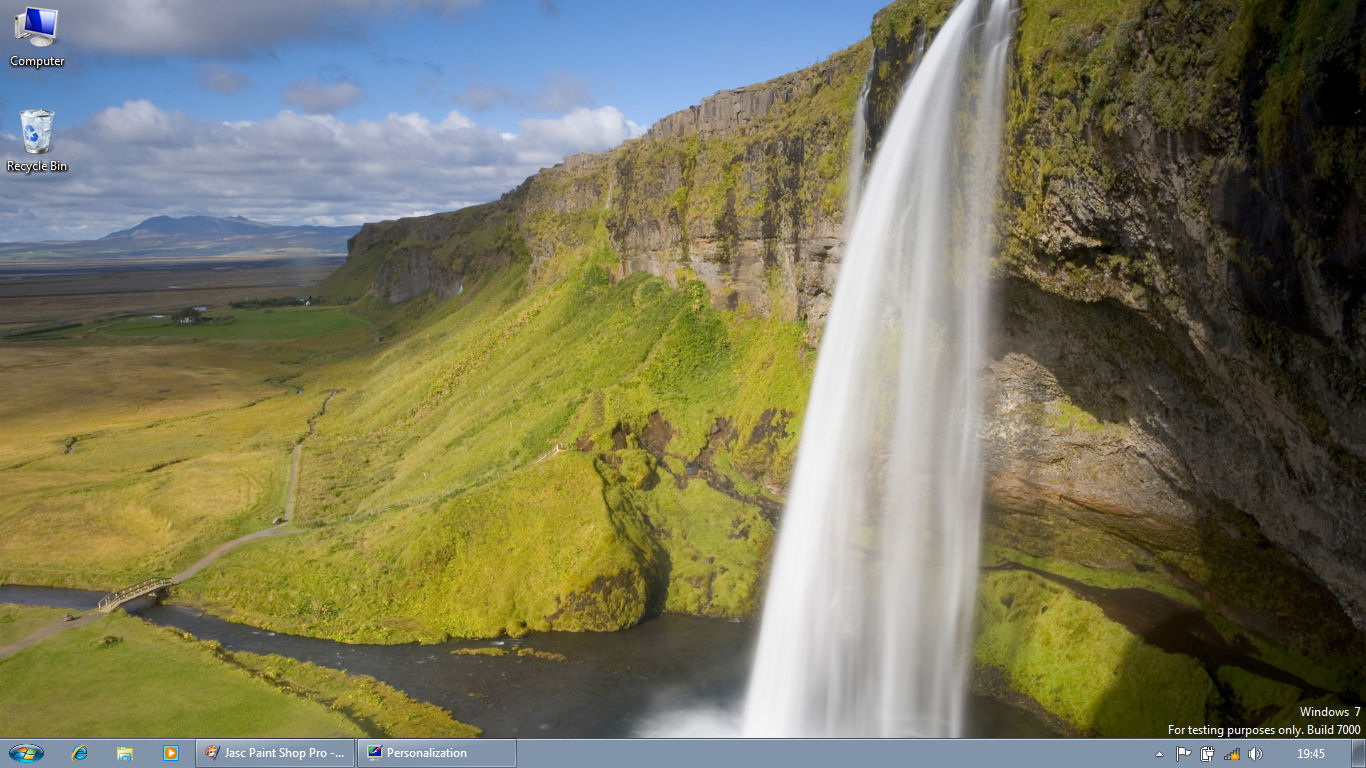1366x768 pixels.
Task: Switch to the Personalization window
Action: coord(437,753)
